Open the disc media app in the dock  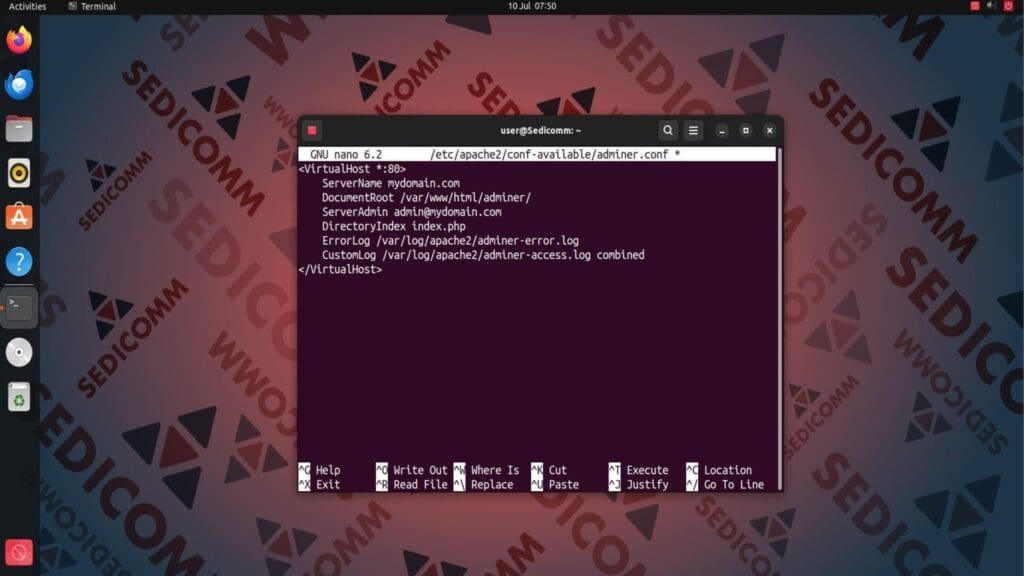(19, 352)
